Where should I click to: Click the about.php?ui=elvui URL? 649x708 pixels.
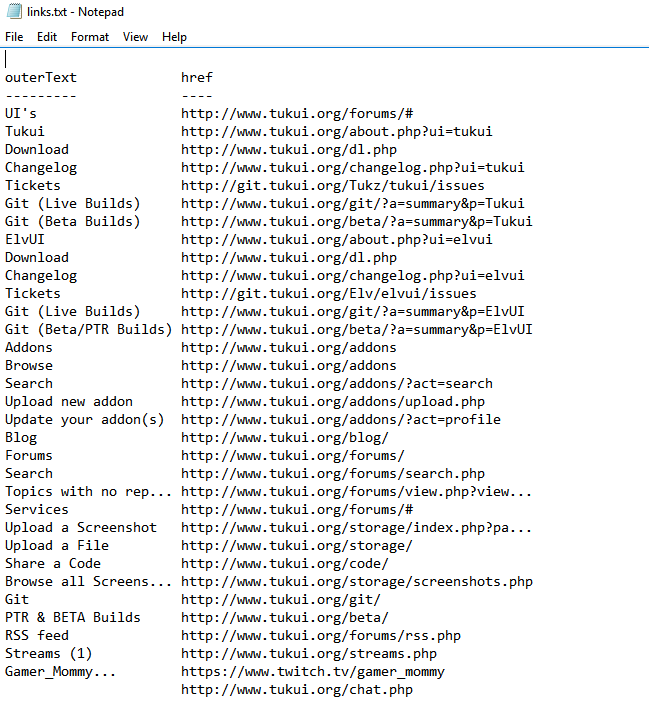[x=336, y=240]
